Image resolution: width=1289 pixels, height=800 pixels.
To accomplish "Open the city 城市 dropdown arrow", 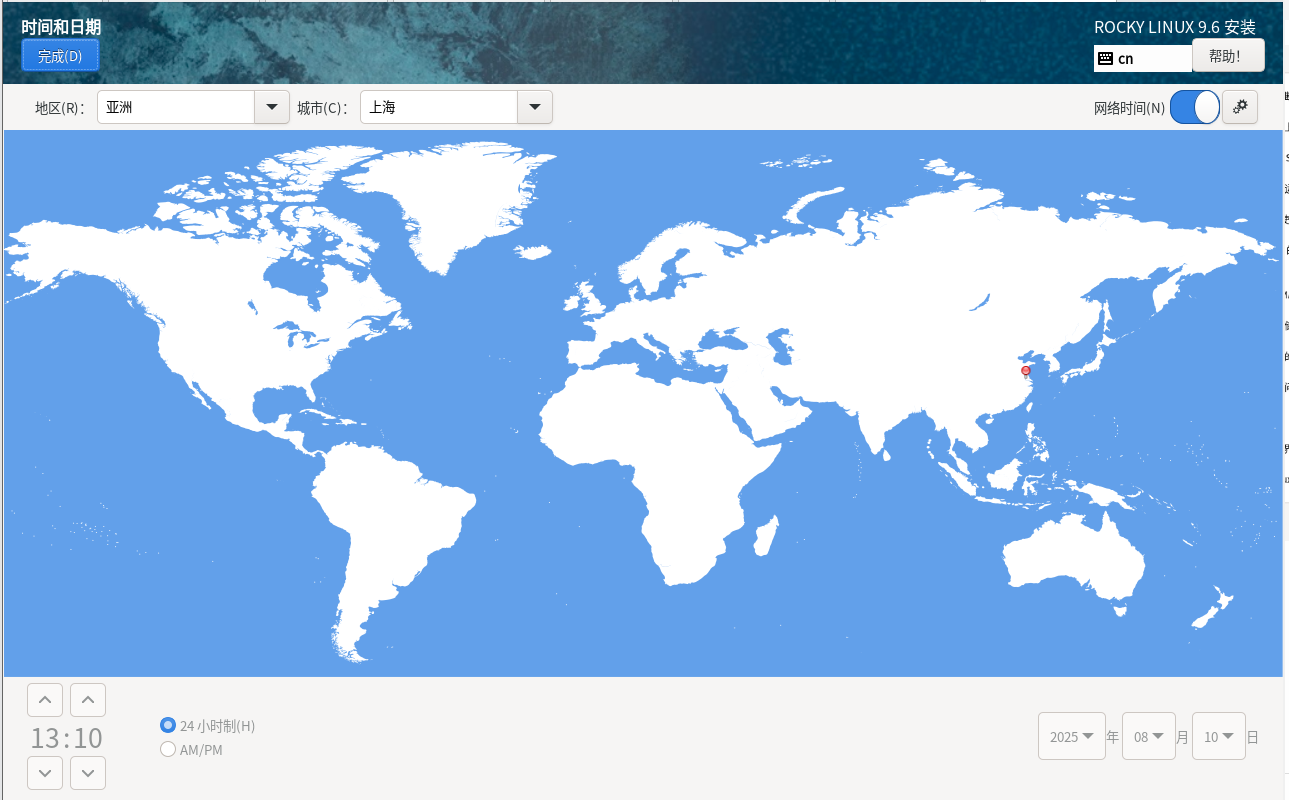I will [535, 107].
